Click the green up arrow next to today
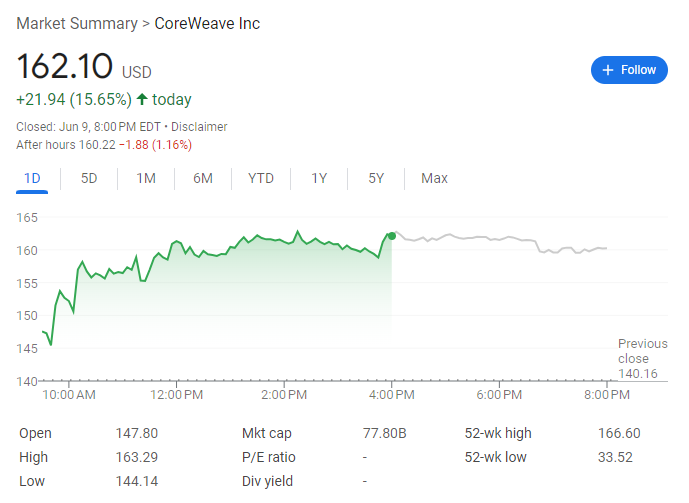 click(x=141, y=99)
